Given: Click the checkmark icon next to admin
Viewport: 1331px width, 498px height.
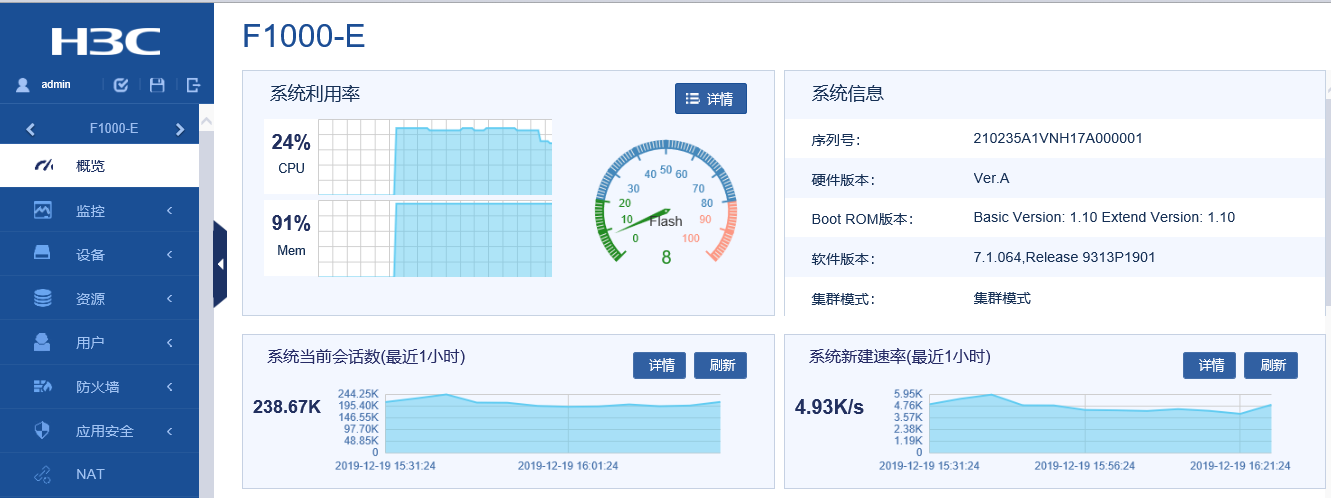Looking at the screenshot, I should click(x=121, y=85).
